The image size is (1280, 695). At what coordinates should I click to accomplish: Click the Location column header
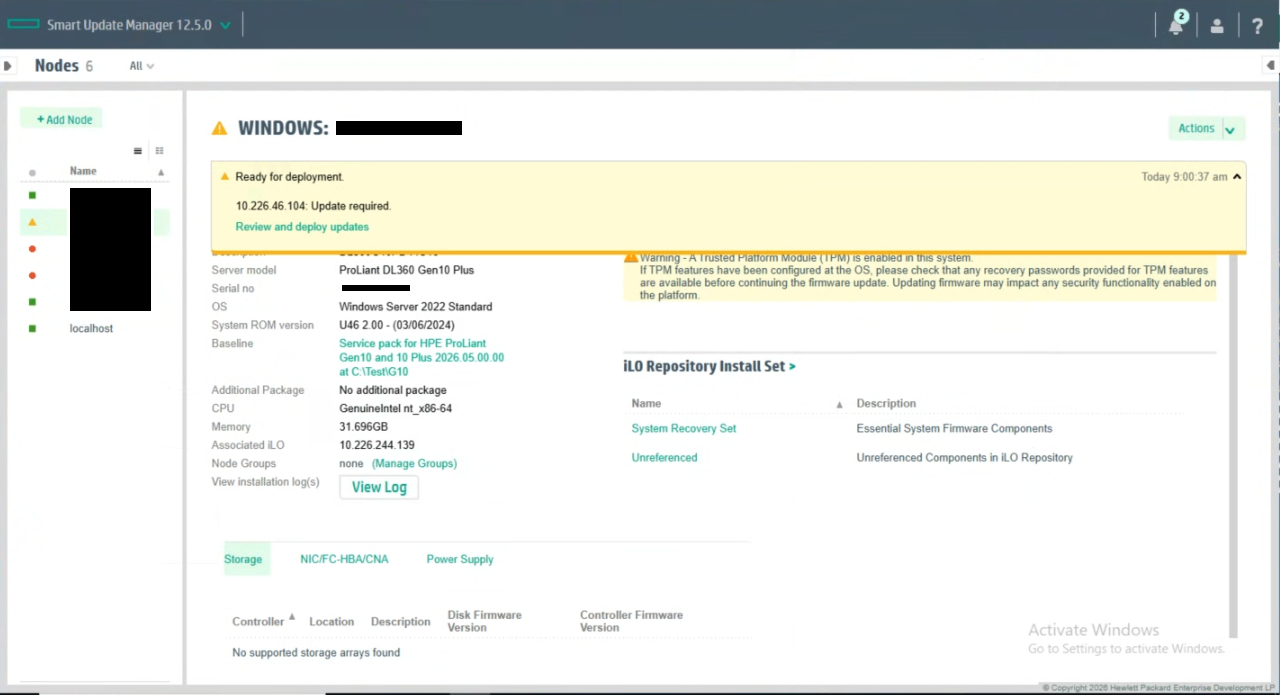click(331, 621)
